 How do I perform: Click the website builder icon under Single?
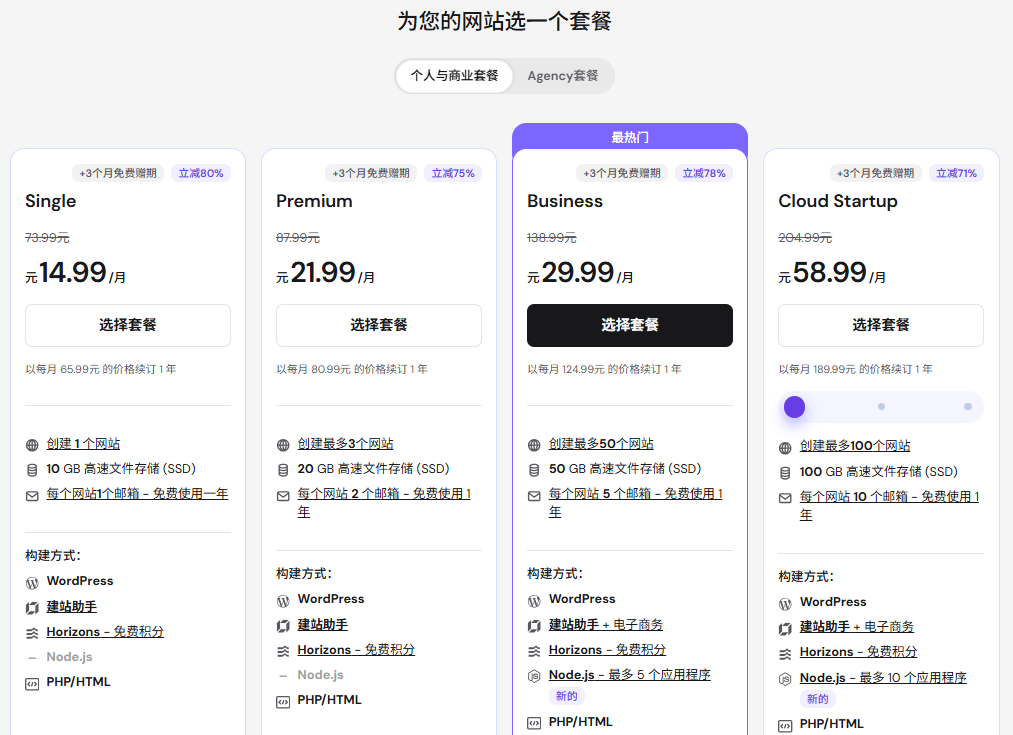(32, 607)
